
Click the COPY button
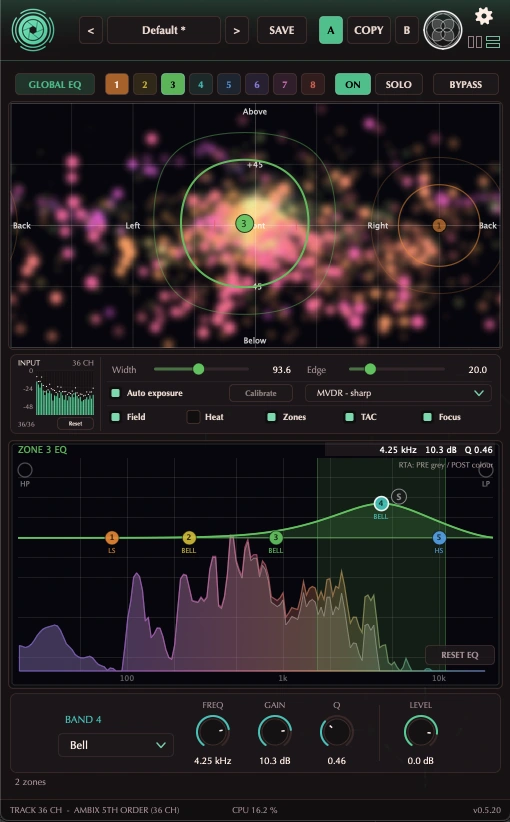coord(368,30)
